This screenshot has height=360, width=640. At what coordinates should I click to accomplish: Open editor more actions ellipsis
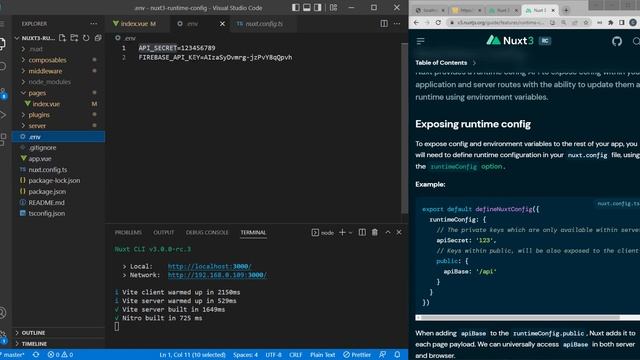(x=397, y=24)
